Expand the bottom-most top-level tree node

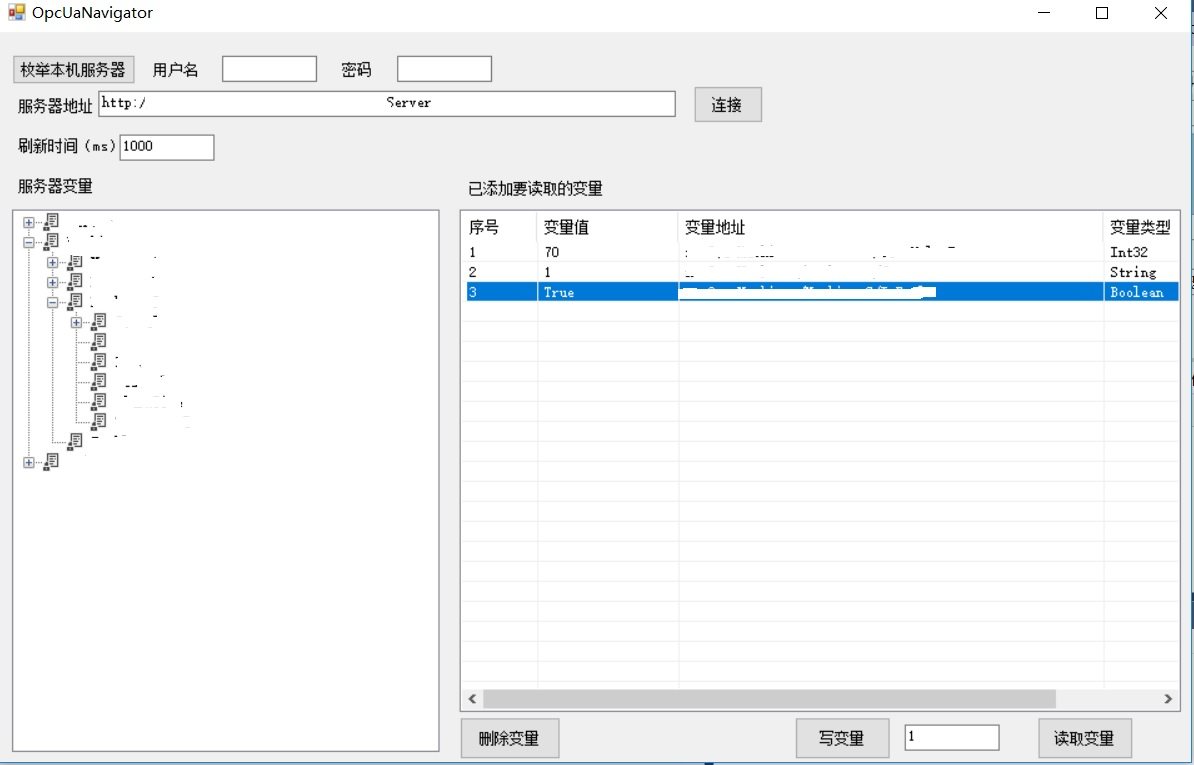29,462
